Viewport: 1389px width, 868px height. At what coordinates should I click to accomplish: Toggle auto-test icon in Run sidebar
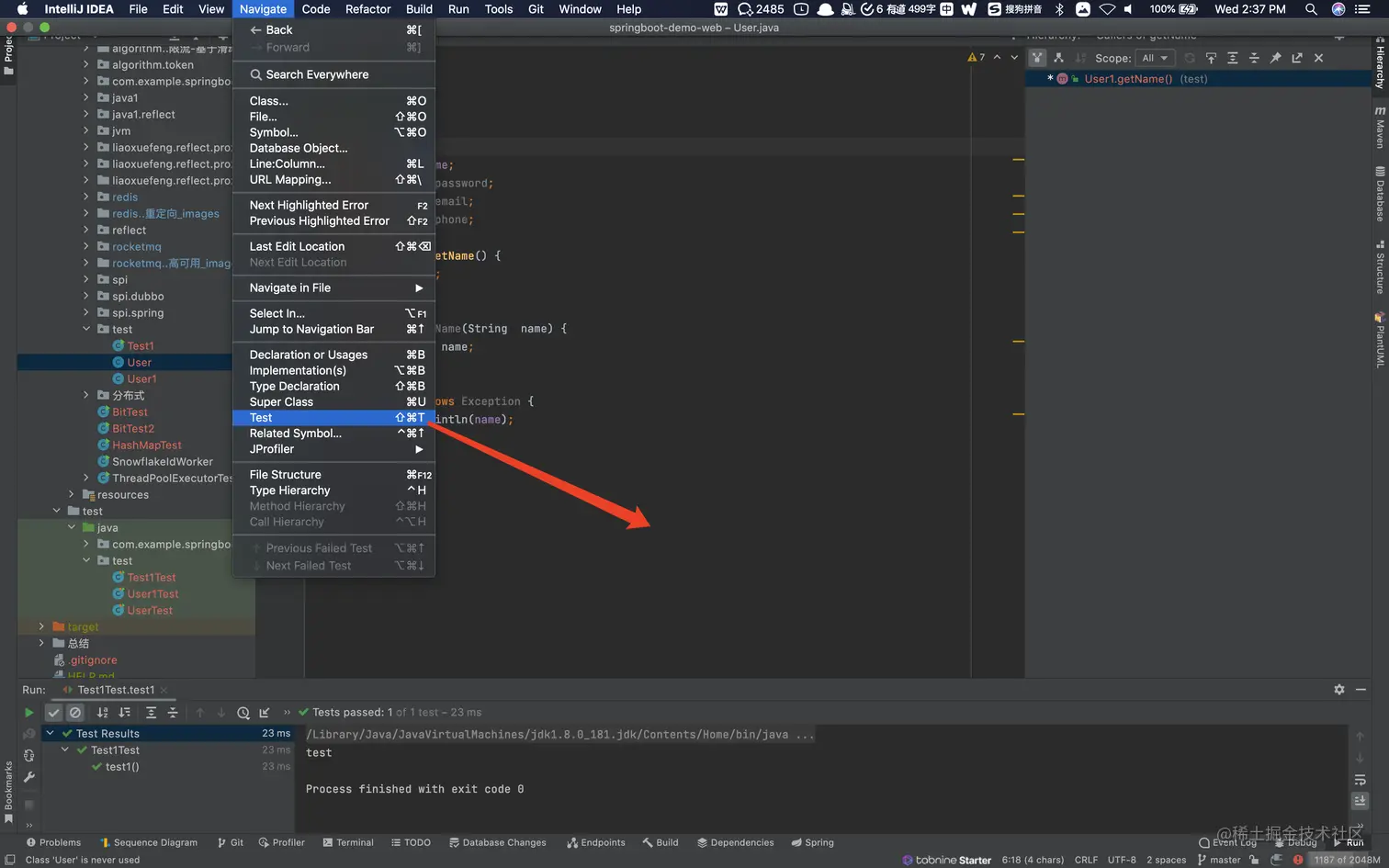(29, 755)
